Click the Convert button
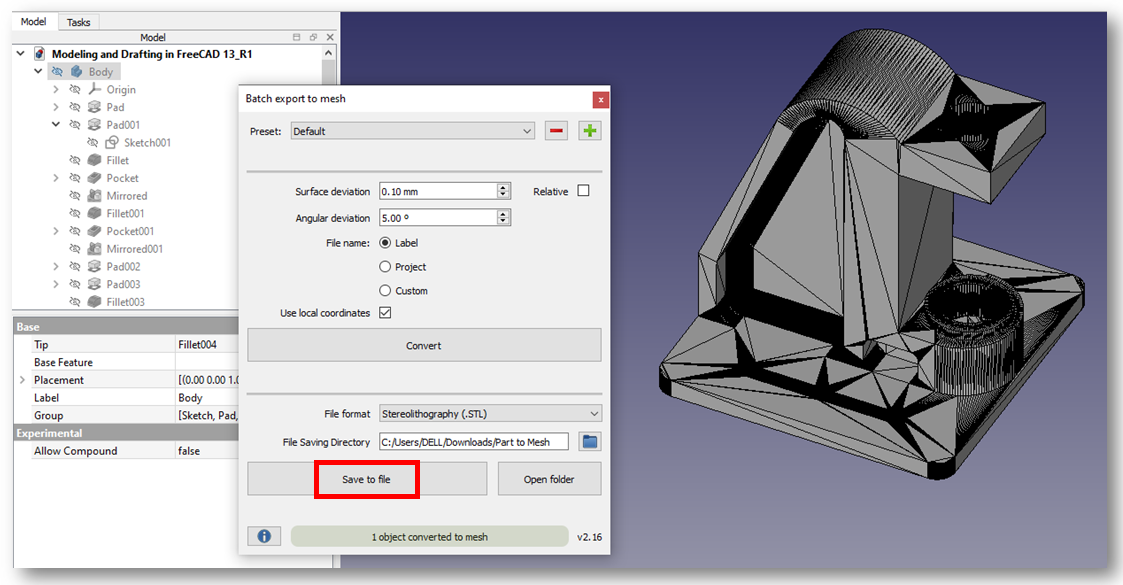Viewport: 1123px width, 585px height. 424,345
